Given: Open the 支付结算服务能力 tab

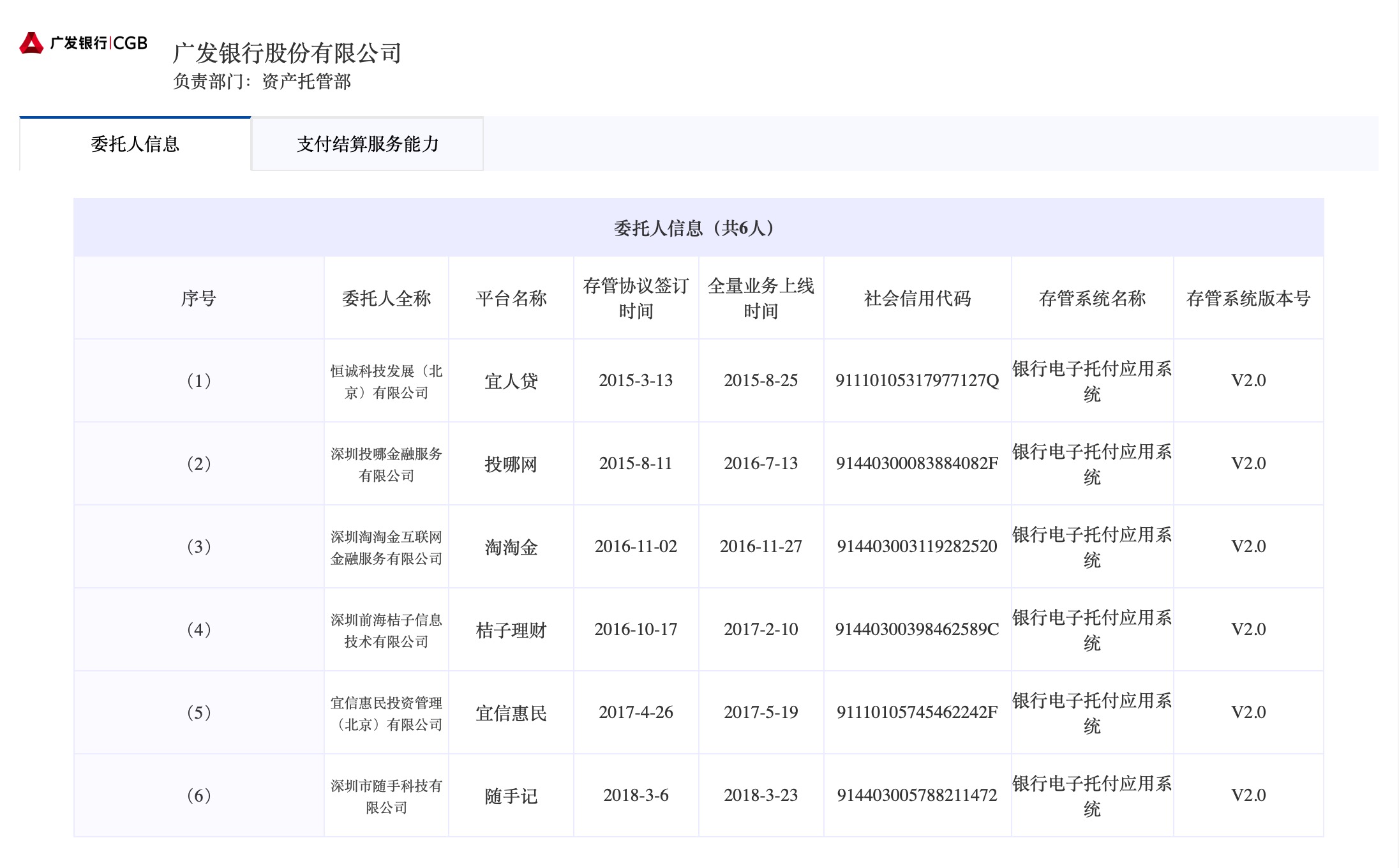Looking at the screenshot, I should [x=368, y=144].
